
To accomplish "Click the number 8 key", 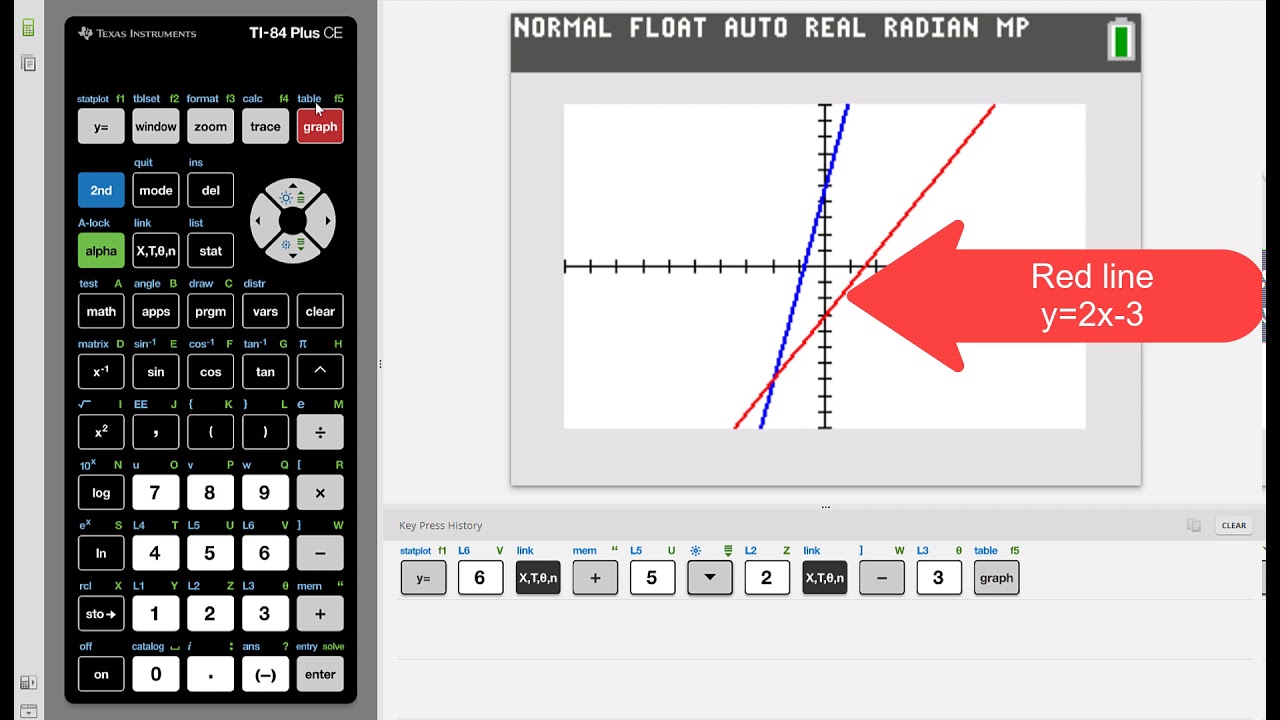I will click(x=210, y=493).
